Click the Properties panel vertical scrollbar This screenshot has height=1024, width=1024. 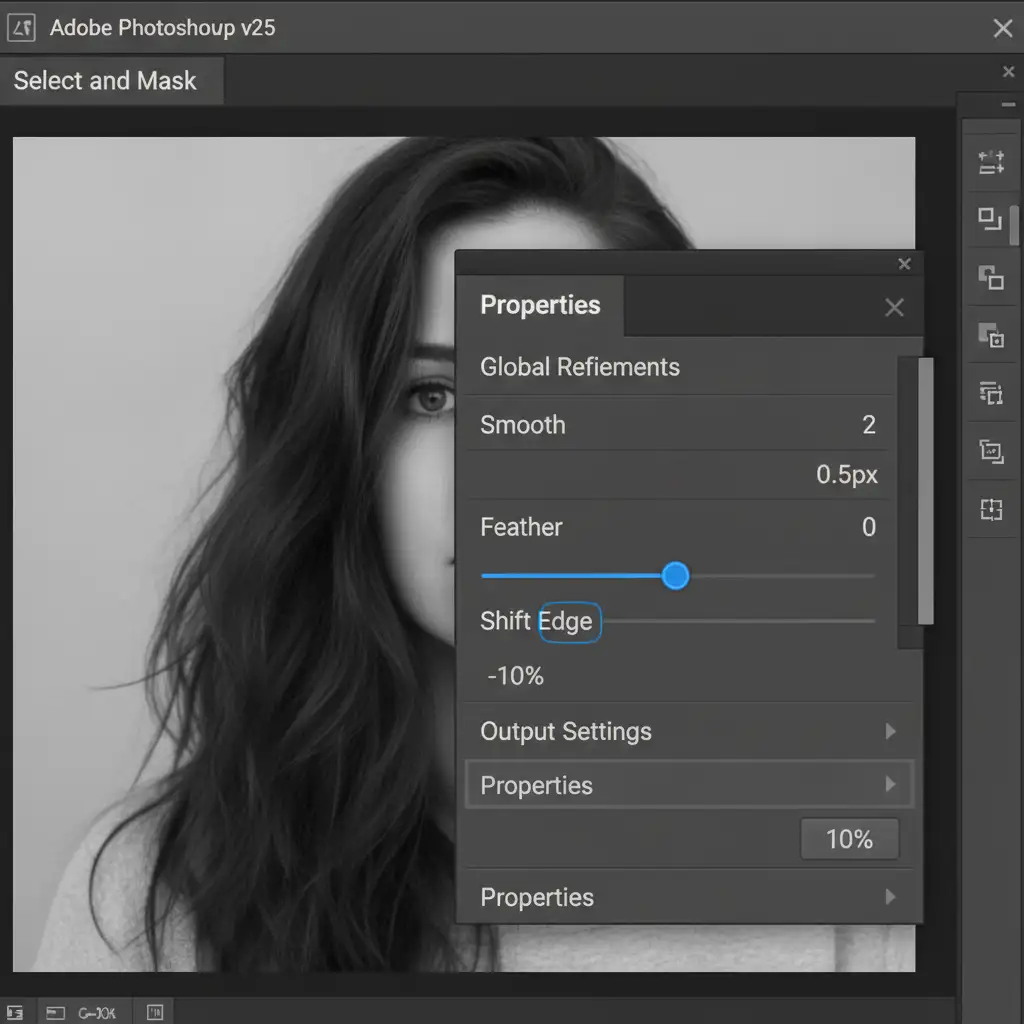click(x=925, y=490)
